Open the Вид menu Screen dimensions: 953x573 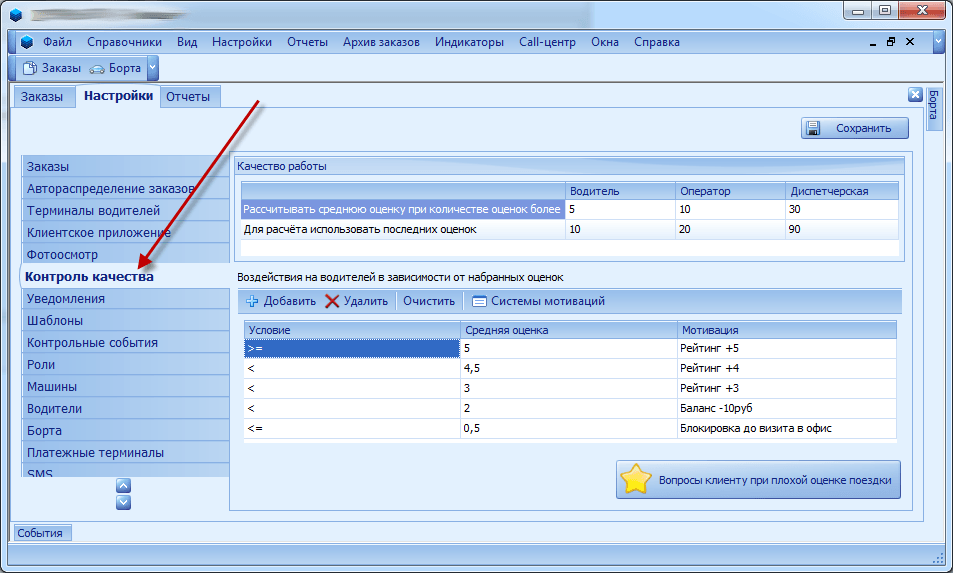[187, 42]
